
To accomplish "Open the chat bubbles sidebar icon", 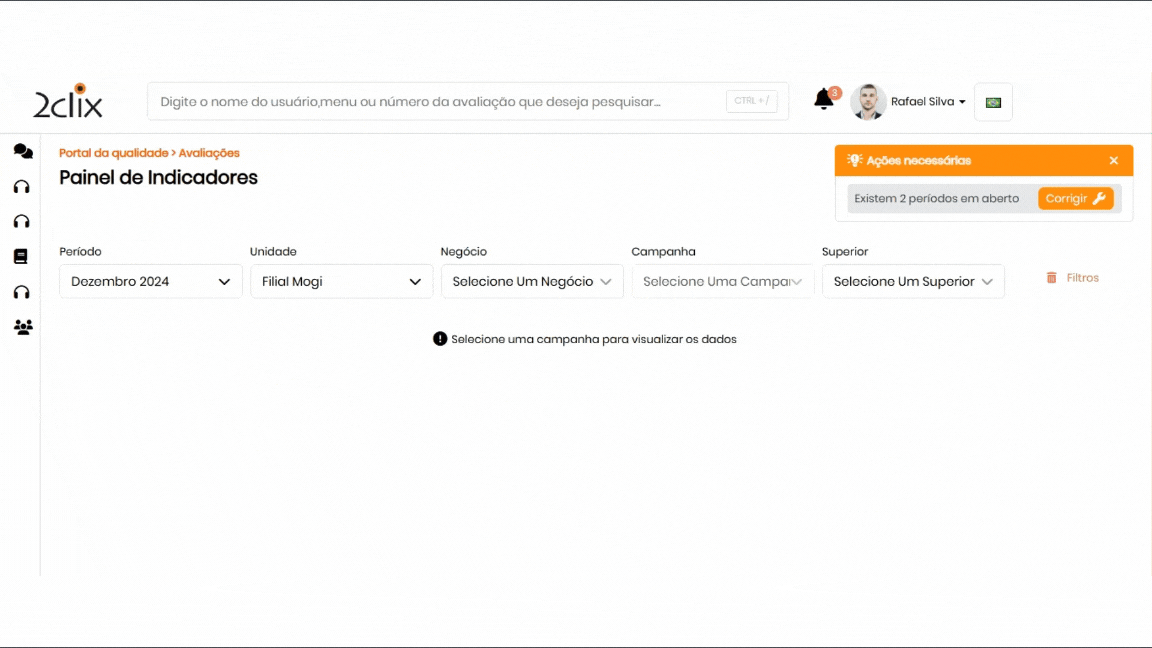I will [23, 151].
